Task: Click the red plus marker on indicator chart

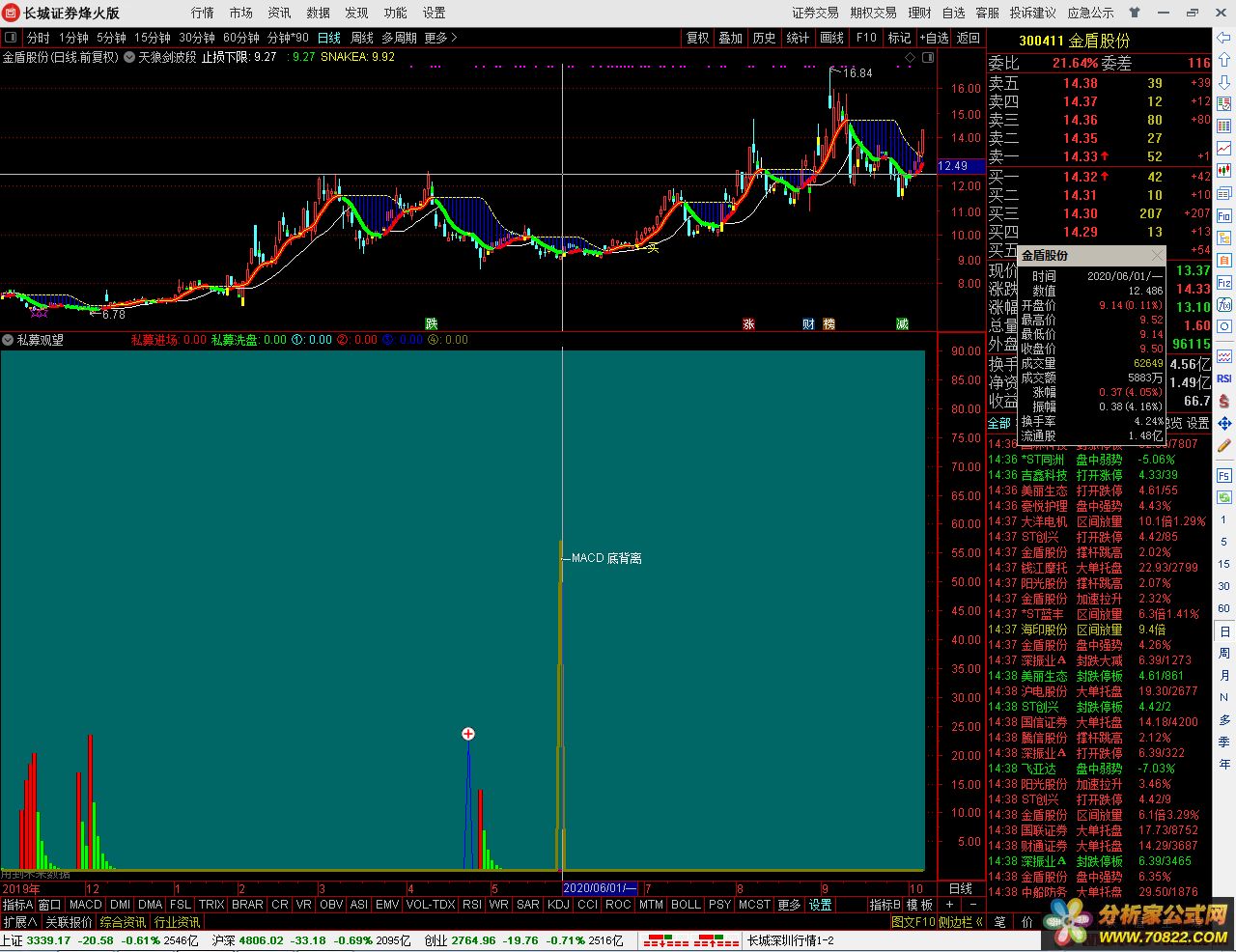Action: pos(468,734)
